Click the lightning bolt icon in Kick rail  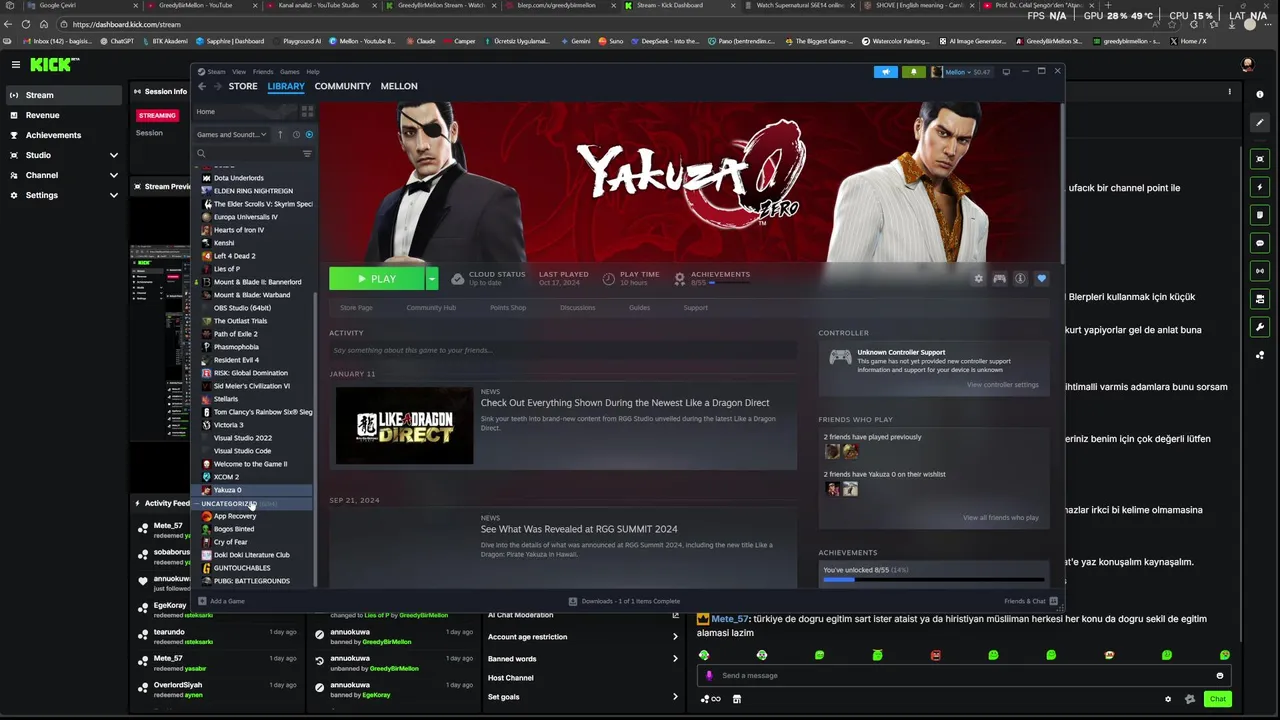tap(1260, 187)
